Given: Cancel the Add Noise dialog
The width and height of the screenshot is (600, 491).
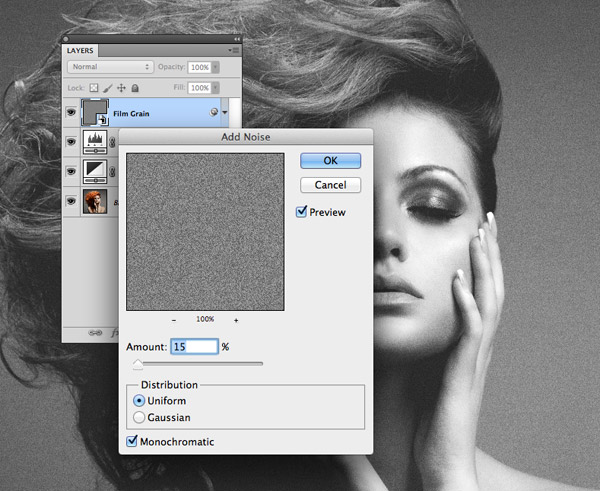Looking at the screenshot, I should pos(331,185).
